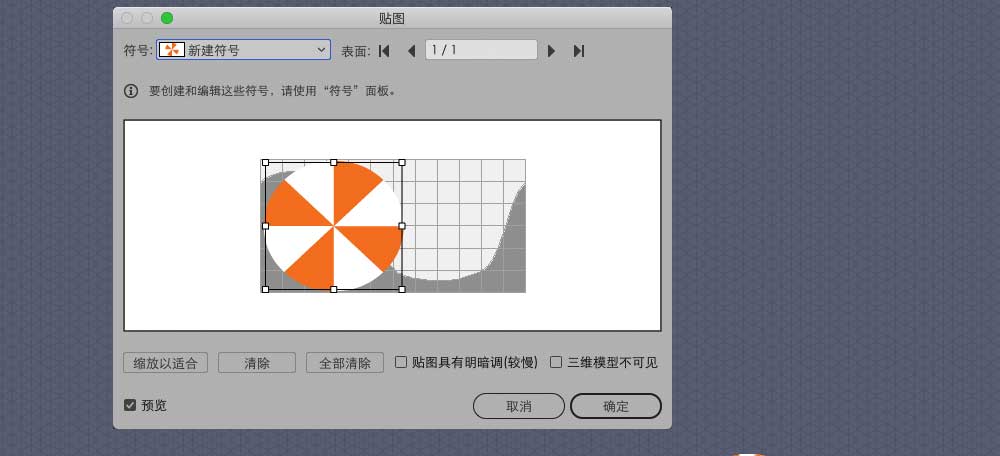Click the green zoom window button
This screenshot has height=456, width=1000.
(166, 18)
